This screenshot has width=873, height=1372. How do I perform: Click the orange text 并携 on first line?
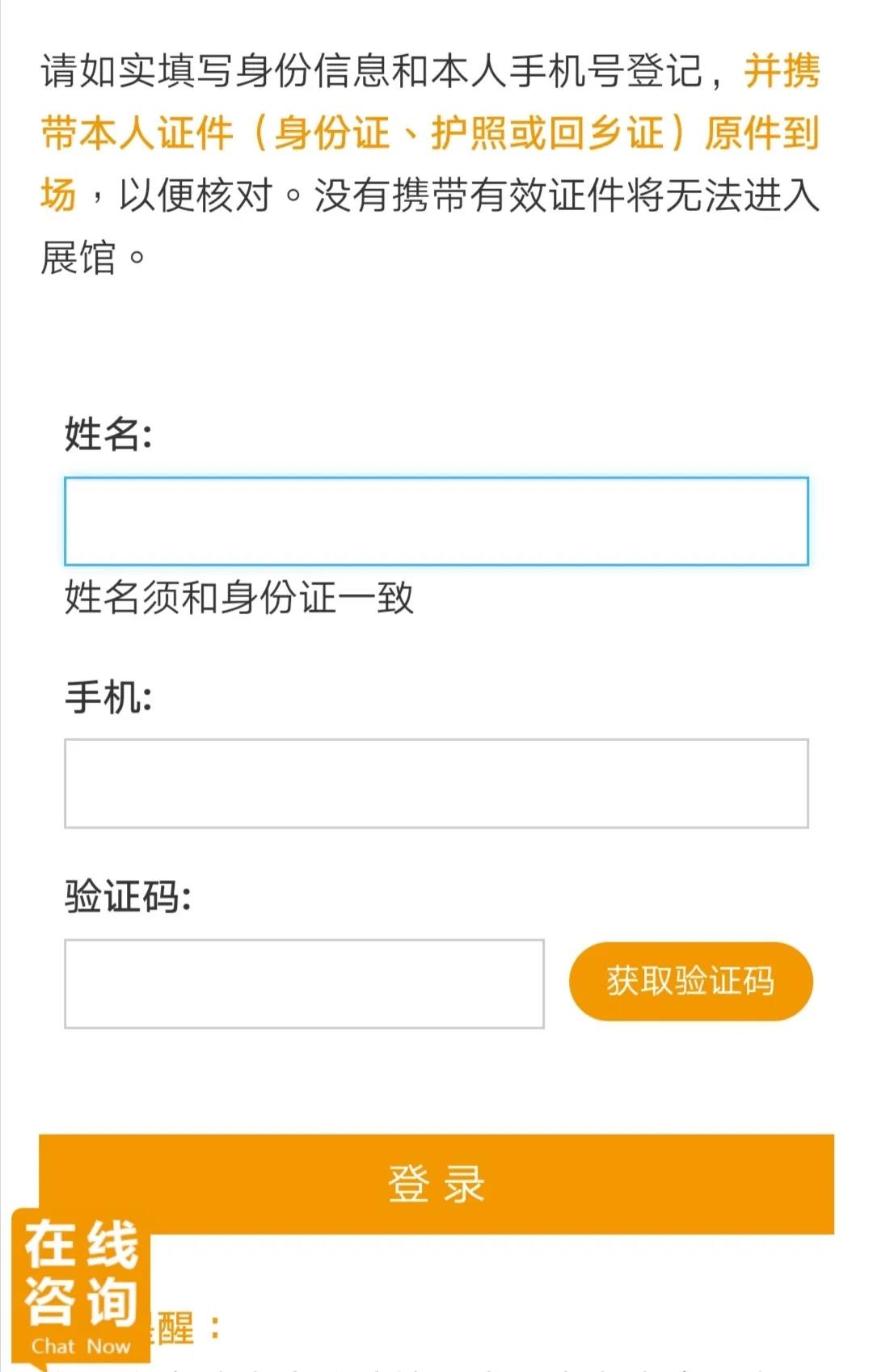[x=782, y=70]
